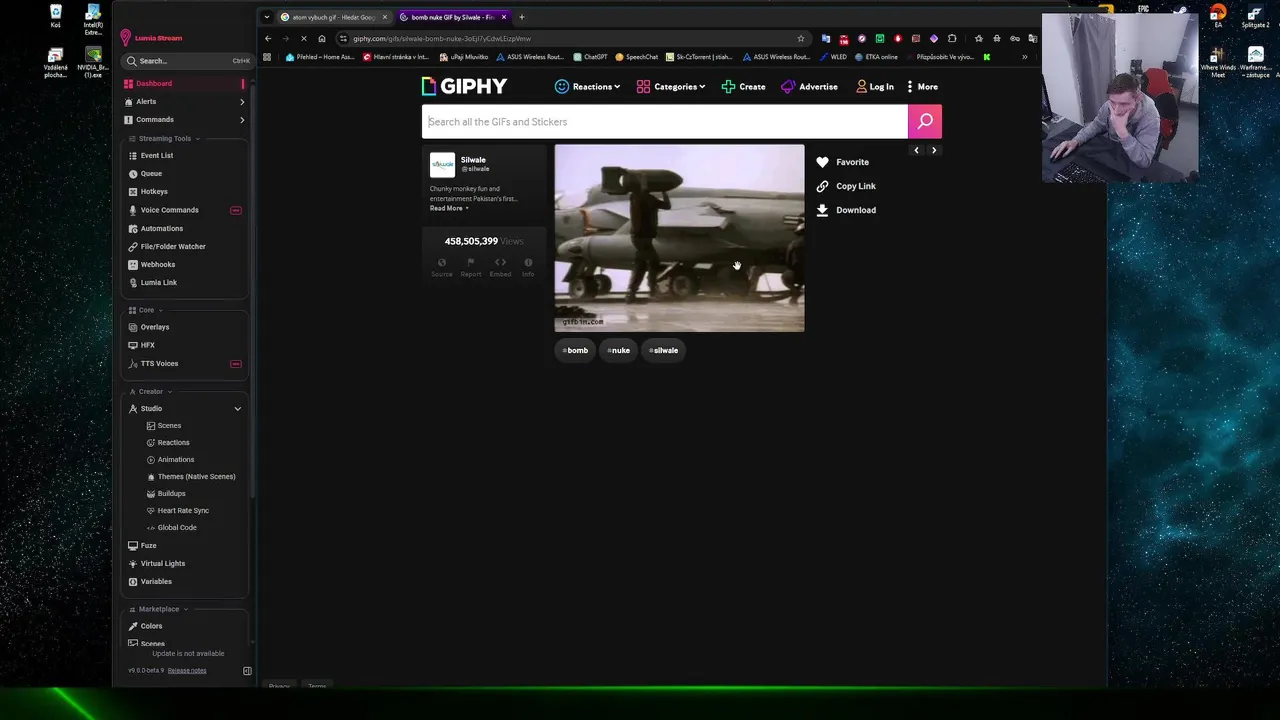Click the ChatGPT bookmark

(590, 57)
